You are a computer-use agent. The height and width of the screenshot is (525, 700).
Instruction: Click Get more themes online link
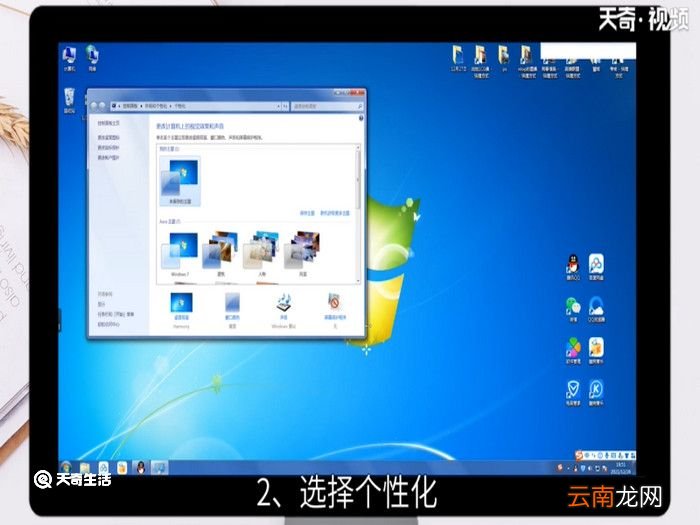335,213
